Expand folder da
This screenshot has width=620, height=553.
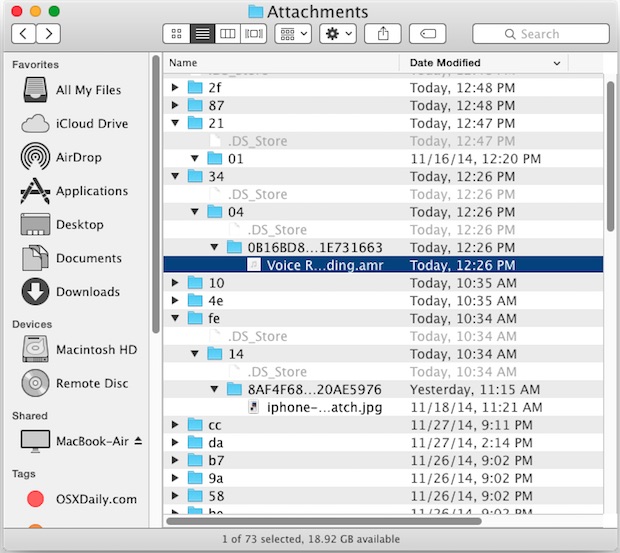tap(175, 442)
